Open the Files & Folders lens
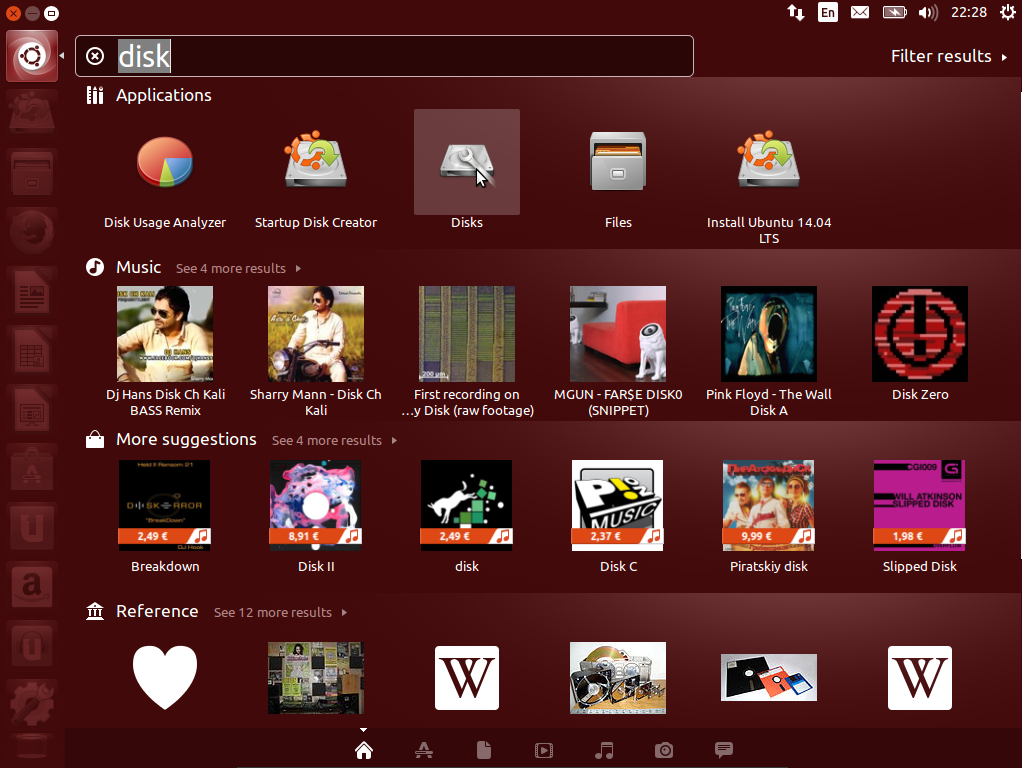Image resolution: width=1022 pixels, height=768 pixels. (484, 750)
